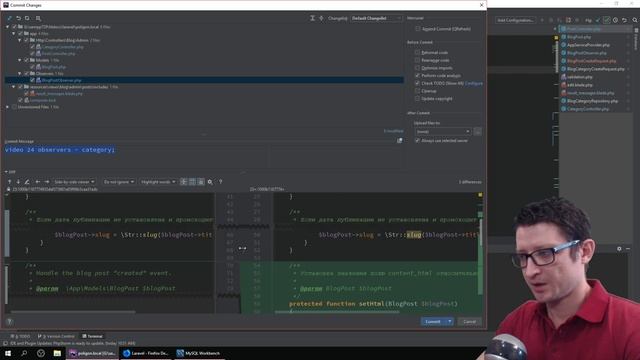Viewport: 640px width, 360px height.
Task: Enable Optimize imports checkbox
Action: 417,68
